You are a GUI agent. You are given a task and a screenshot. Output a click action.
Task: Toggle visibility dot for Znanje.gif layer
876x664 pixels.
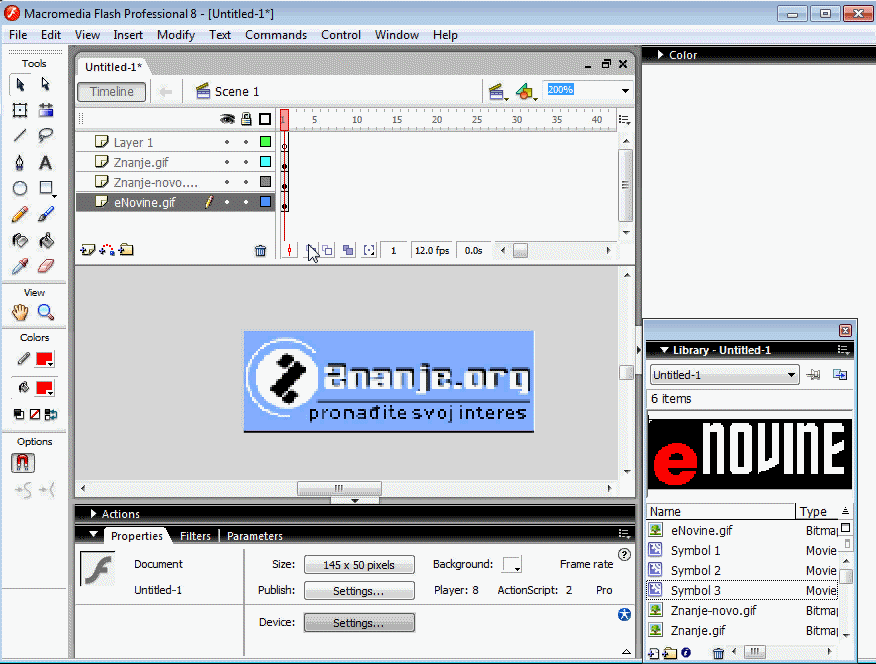point(227,163)
